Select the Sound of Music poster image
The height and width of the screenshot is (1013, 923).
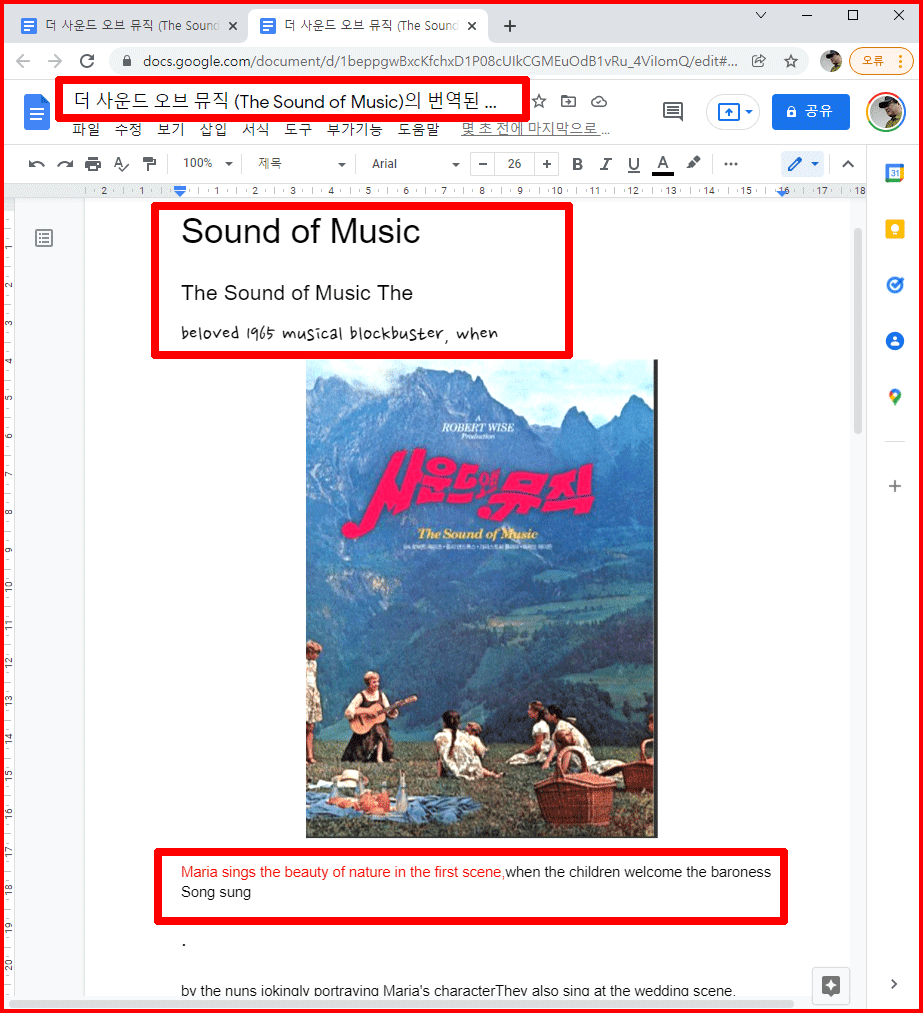point(482,598)
